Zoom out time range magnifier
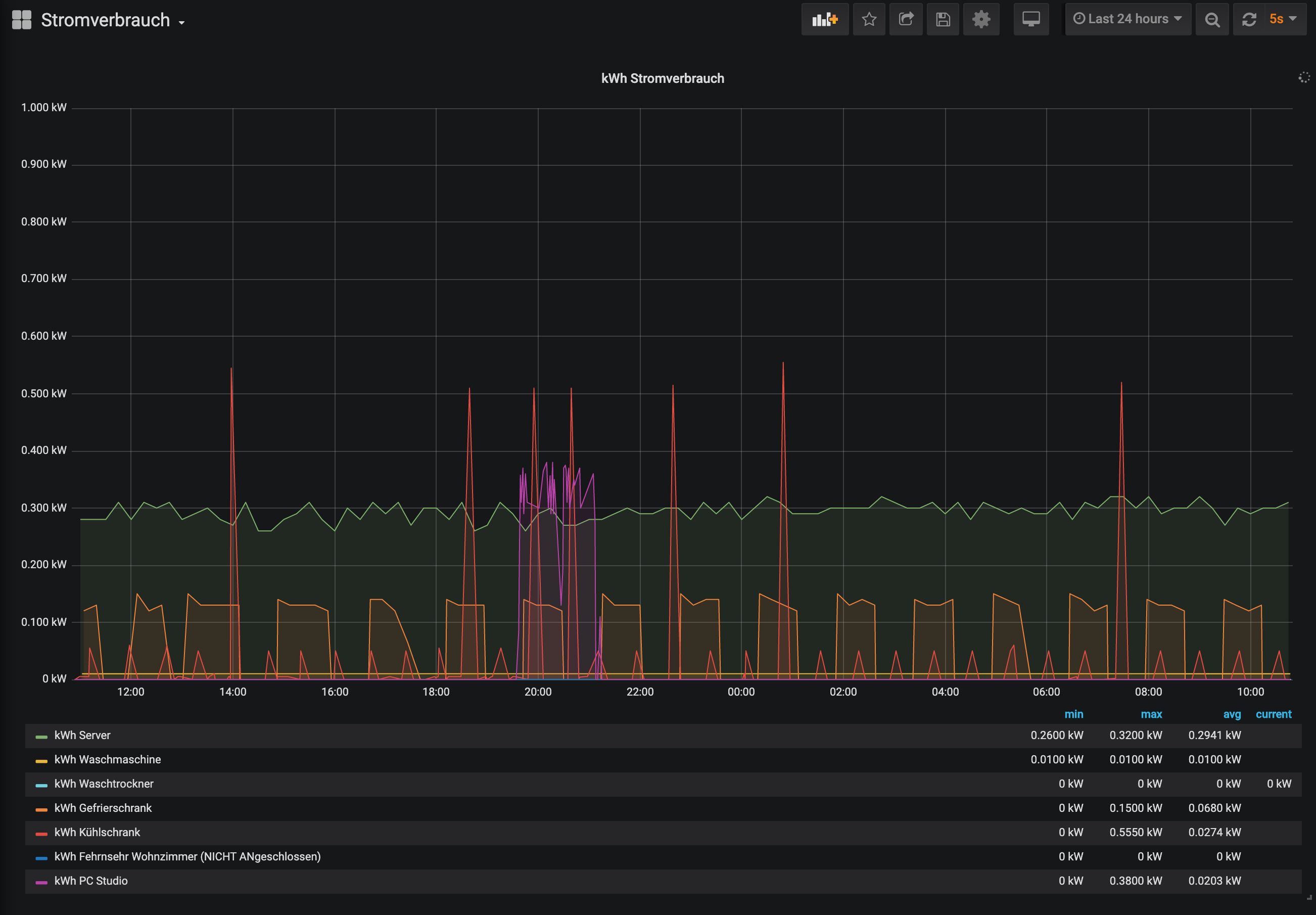 click(1212, 20)
